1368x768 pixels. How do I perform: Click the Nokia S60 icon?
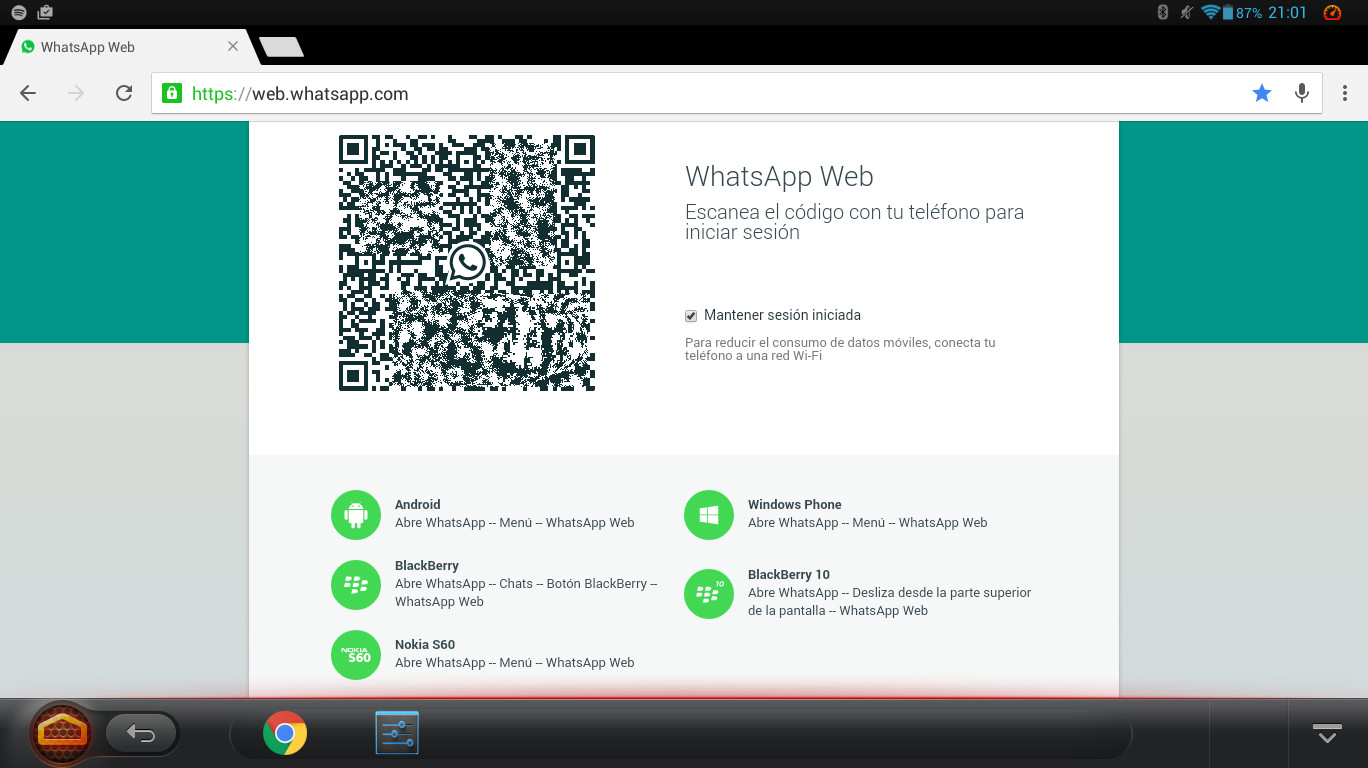(x=356, y=655)
